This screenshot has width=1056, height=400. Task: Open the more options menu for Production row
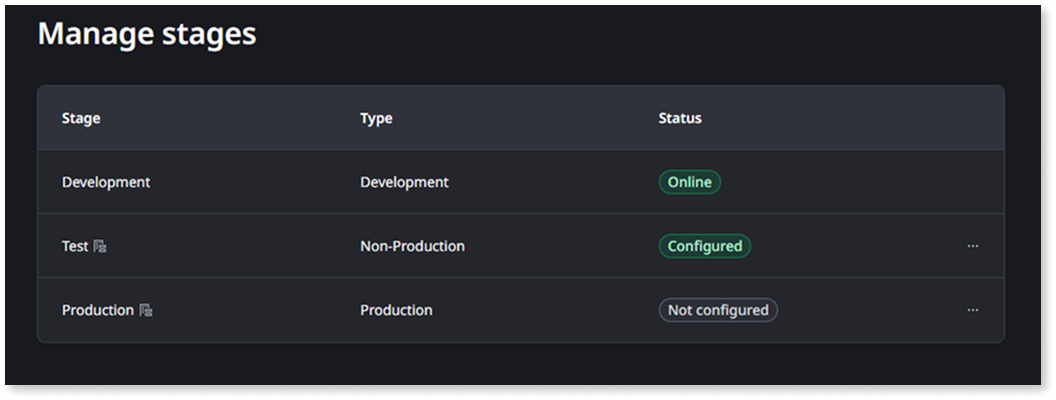pyautogui.click(x=972, y=310)
